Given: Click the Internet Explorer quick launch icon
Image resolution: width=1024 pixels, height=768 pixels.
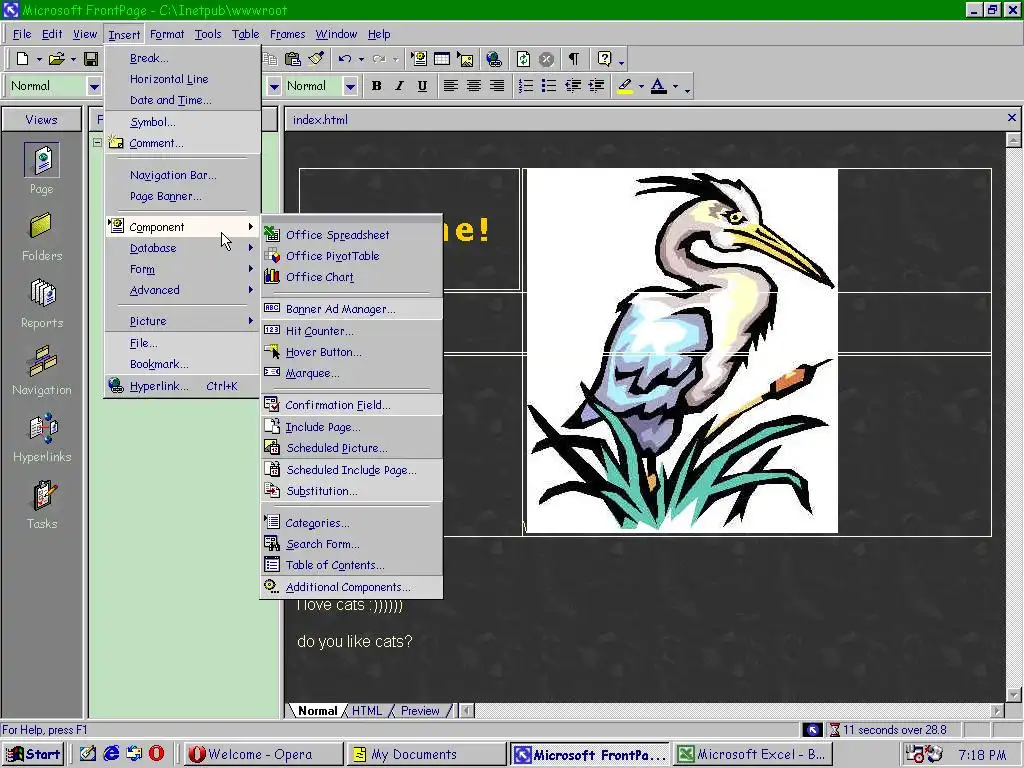Looking at the screenshot, I should (x=112, y=754).
